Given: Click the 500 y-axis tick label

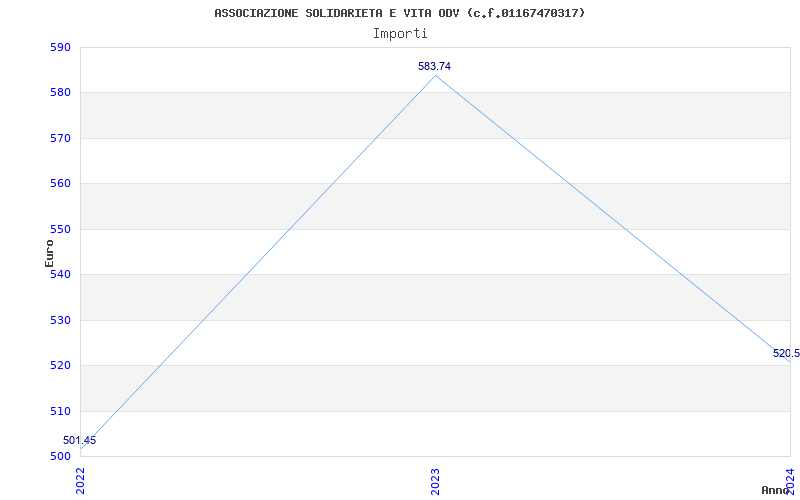Looking at the screenshot, I should point(60,457).
